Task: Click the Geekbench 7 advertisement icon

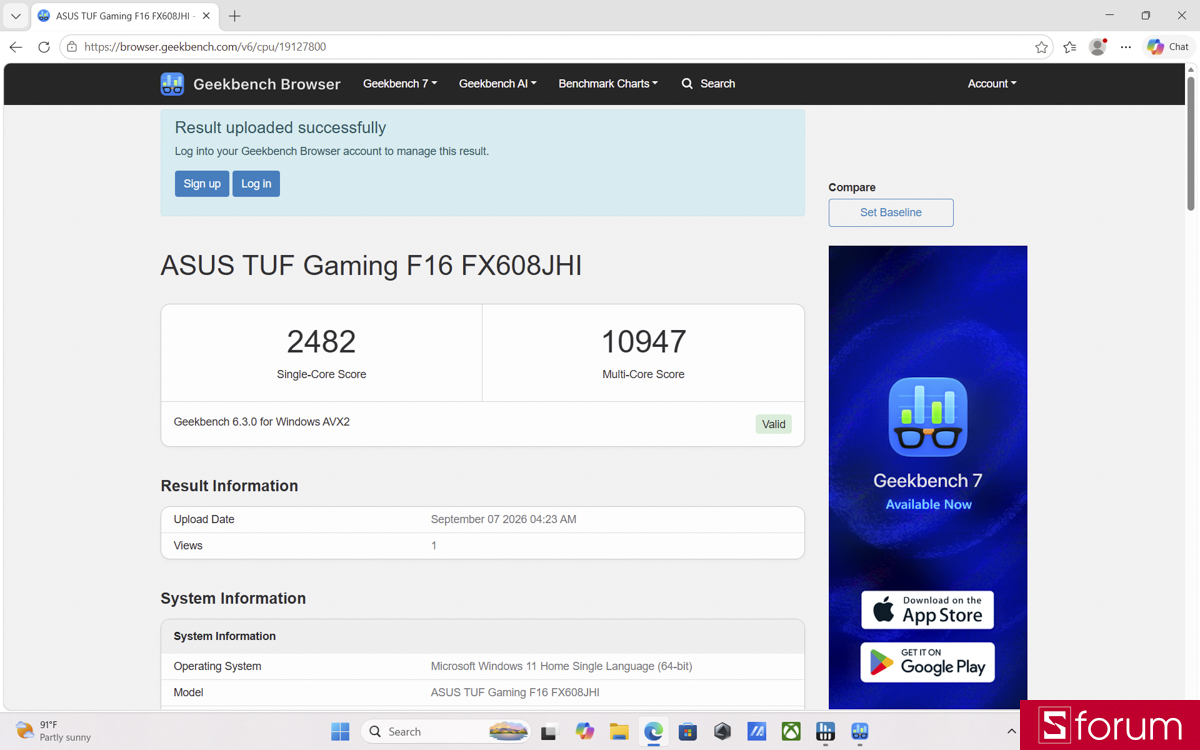Action: 928,417
